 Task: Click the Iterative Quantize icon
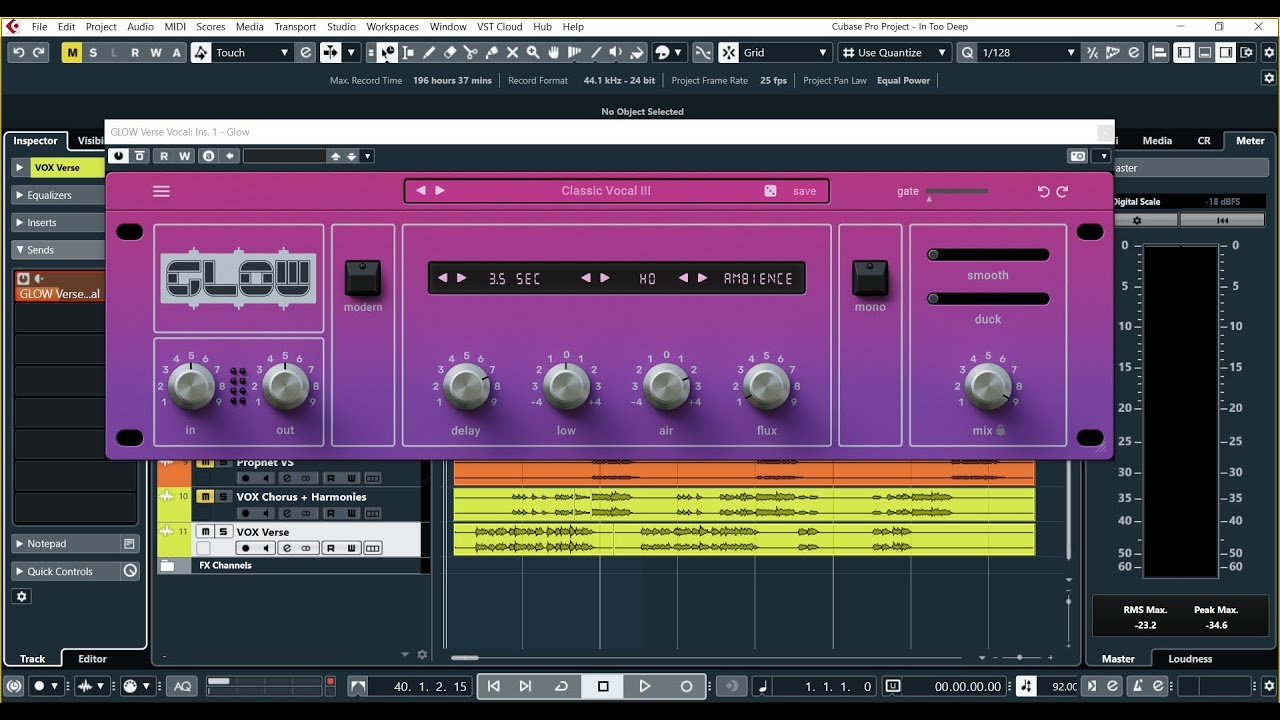pos(1092,52)
